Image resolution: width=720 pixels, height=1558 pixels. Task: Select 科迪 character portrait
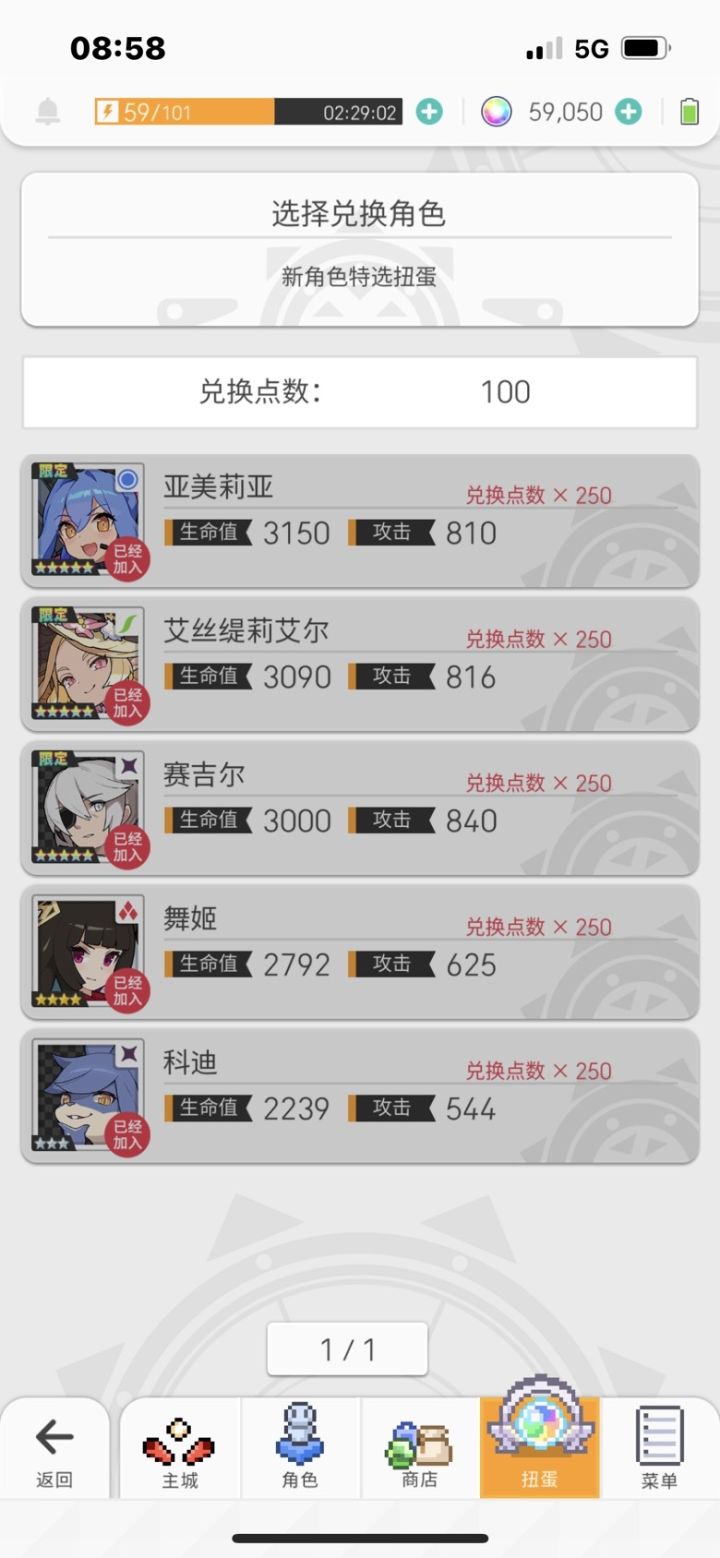pyautogui.click(x=88, y=1096)
